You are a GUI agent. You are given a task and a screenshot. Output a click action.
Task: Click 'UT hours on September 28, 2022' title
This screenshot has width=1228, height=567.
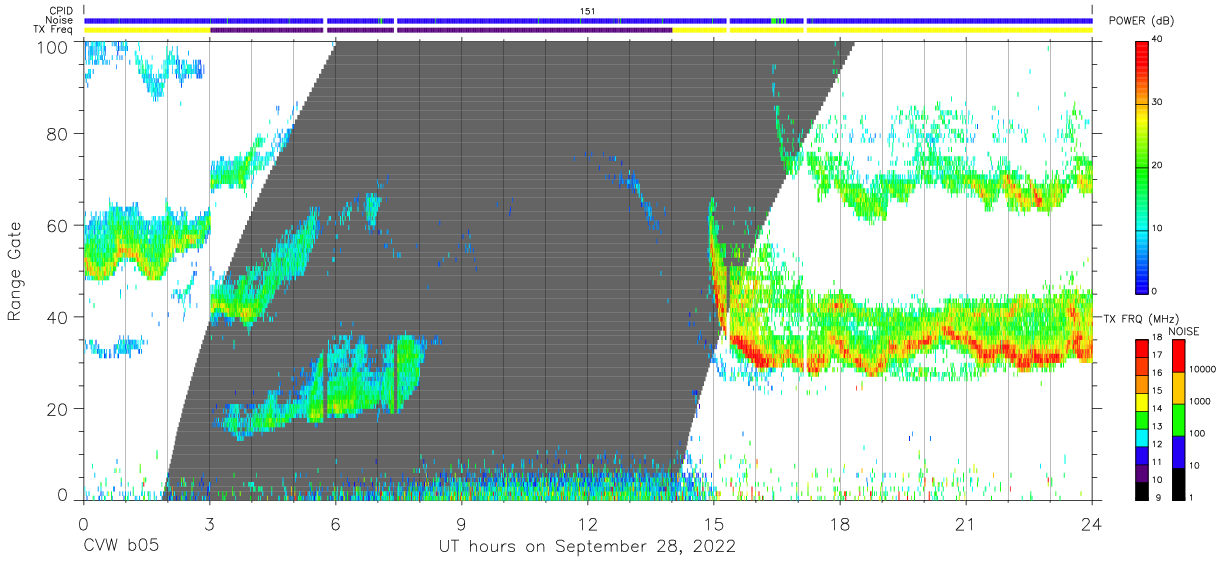(x=587, y=547)
